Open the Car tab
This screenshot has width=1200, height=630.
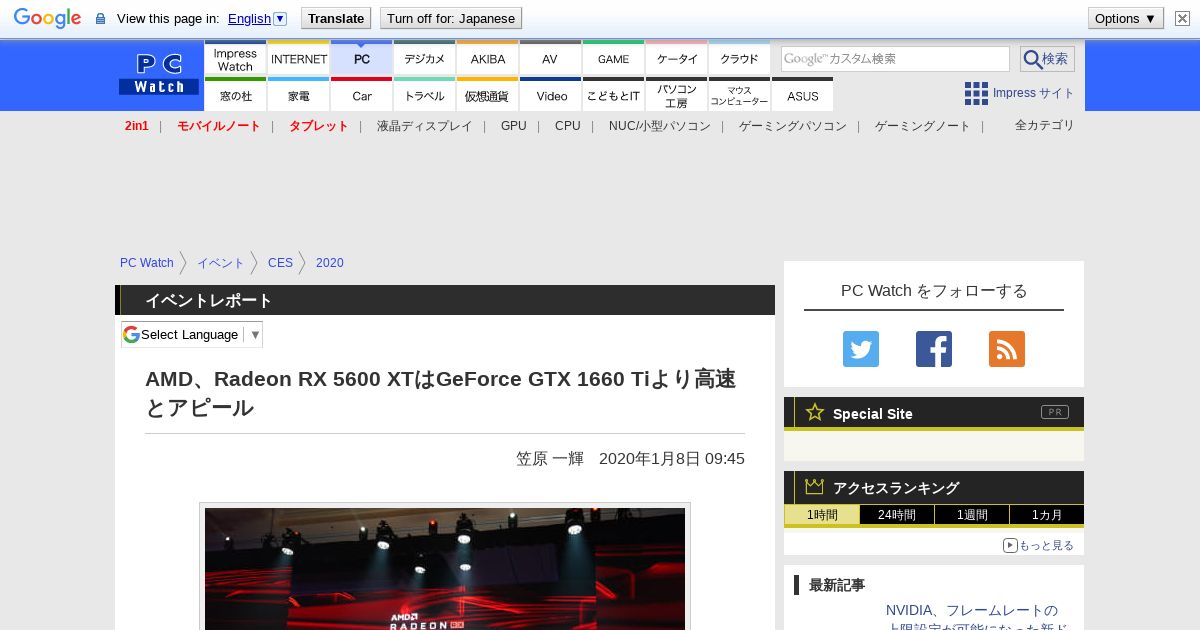point(362,95)
